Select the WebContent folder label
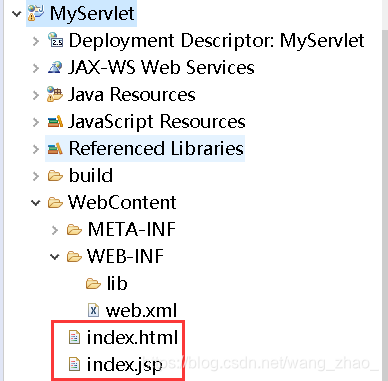The image size is (388, 381). (x=122, y=203)
